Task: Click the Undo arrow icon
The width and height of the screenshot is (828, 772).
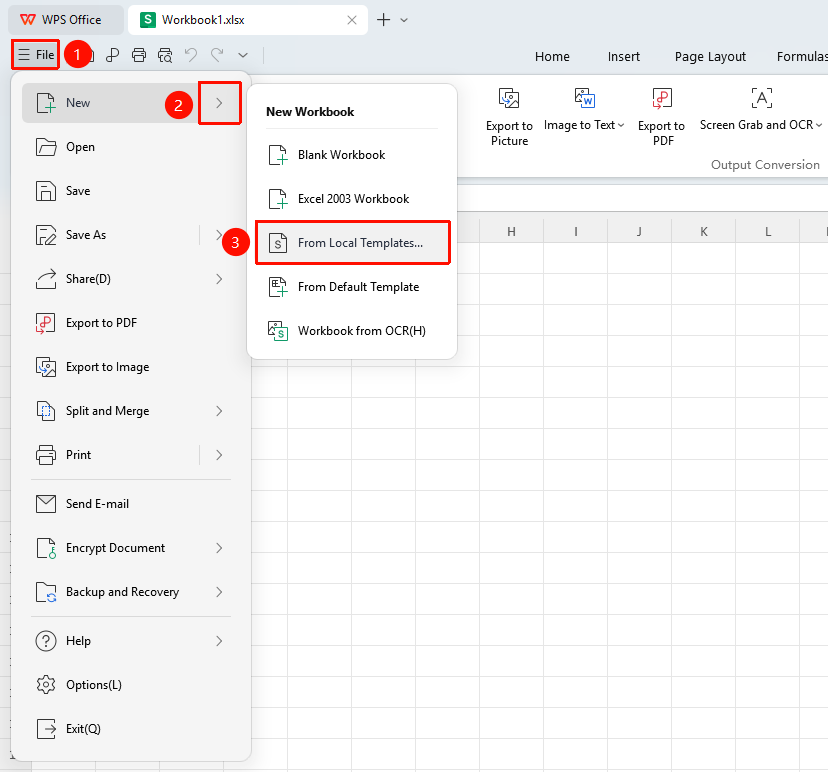Action: tap(191, 54)
